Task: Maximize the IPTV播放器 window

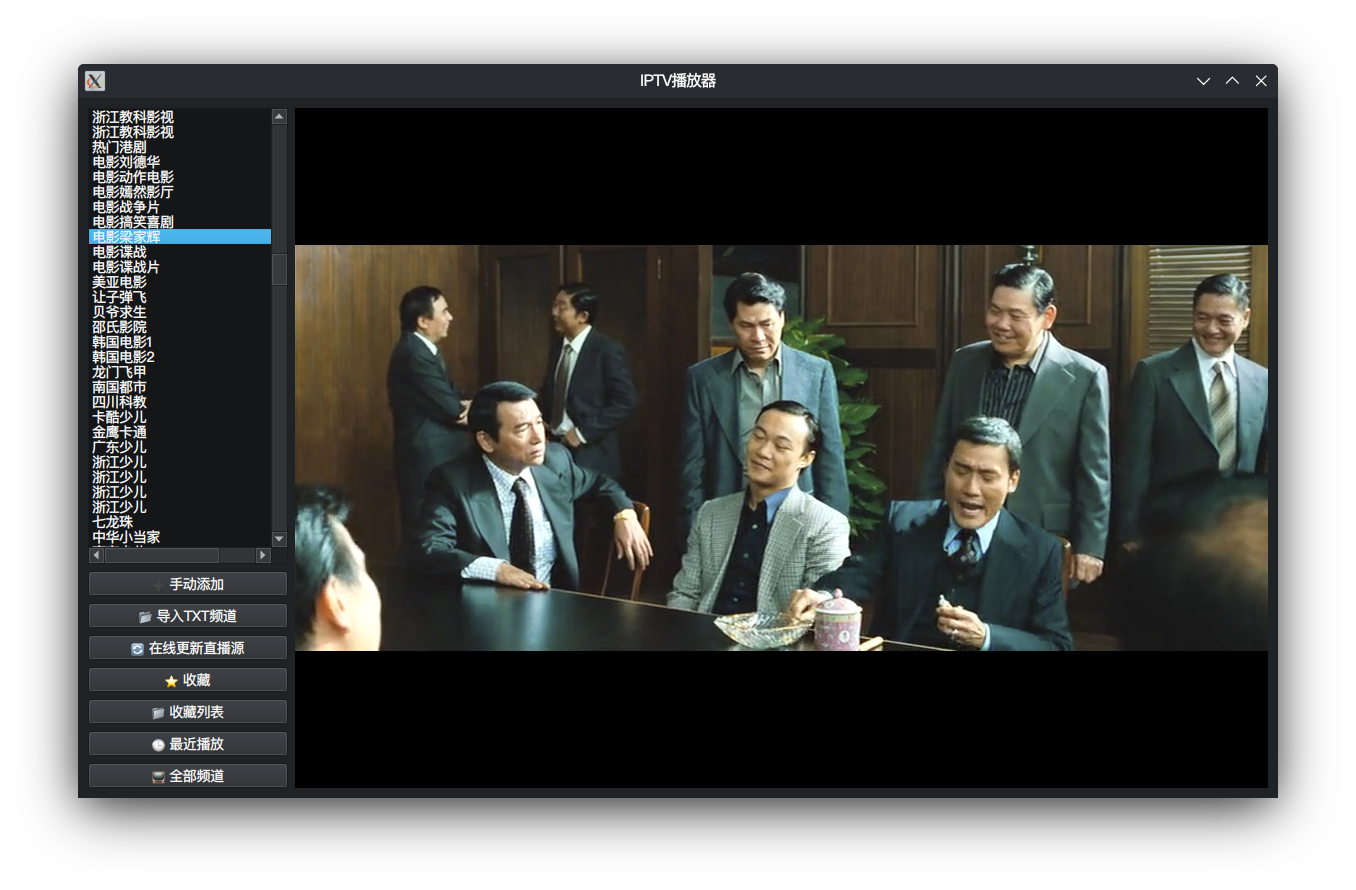Action: click(x=1233, y=81)
